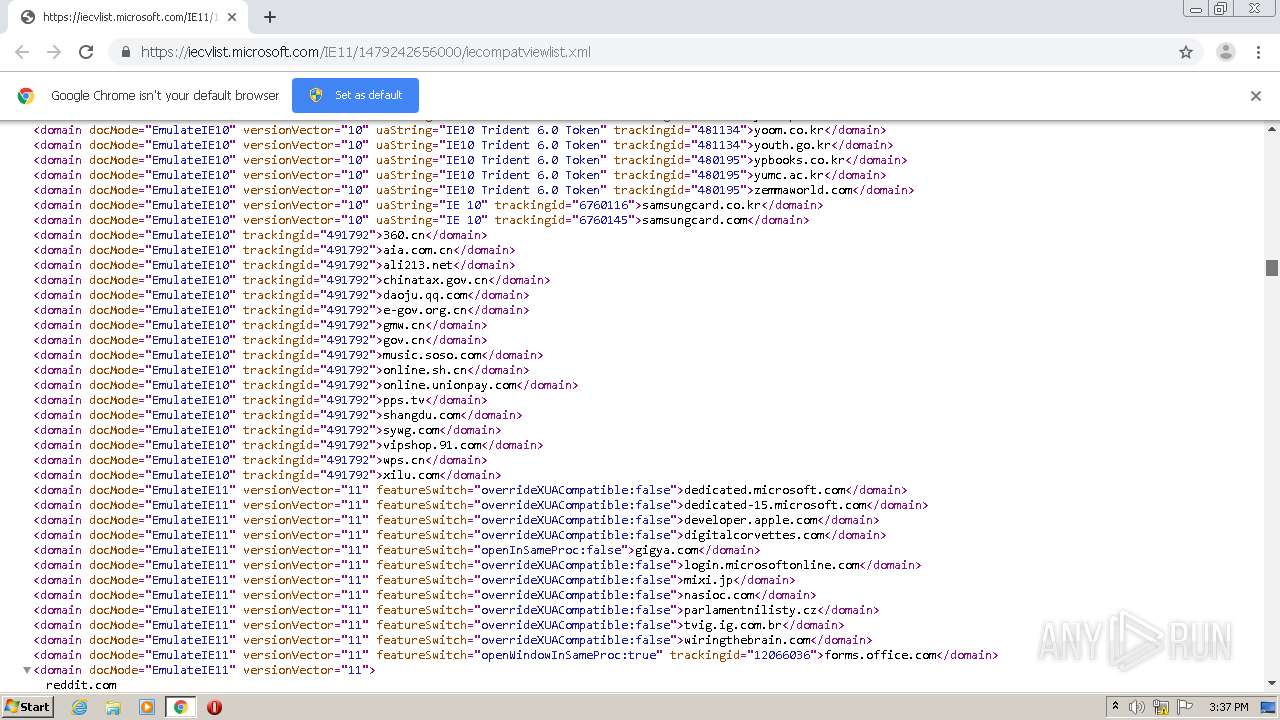Viewport: 1280px width, 720px height.
Task: Click the youth.go.kr domain text
Action: coord(791,145)
